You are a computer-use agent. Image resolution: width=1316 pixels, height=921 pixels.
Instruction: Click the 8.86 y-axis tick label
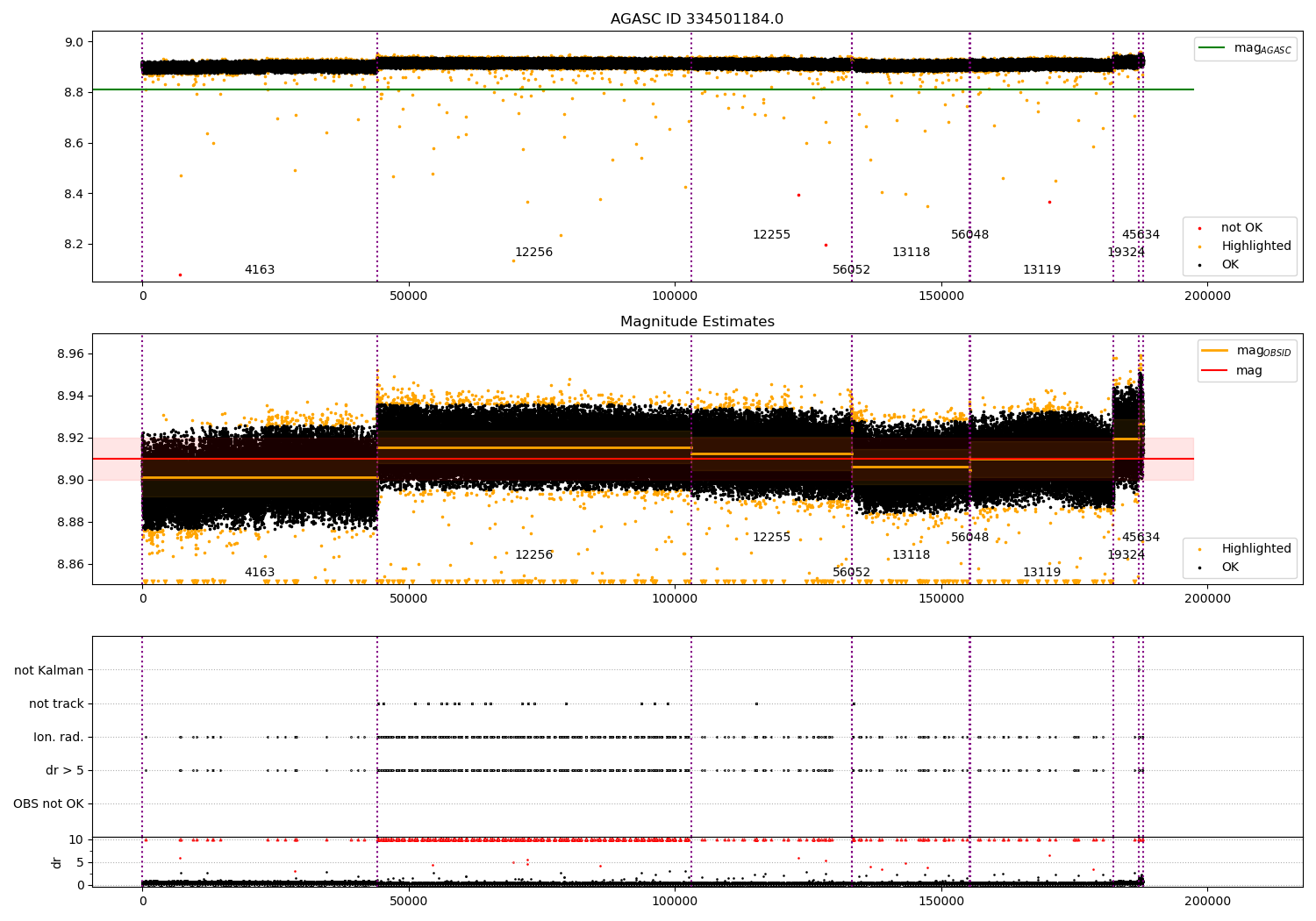click(x=71, y=565)
